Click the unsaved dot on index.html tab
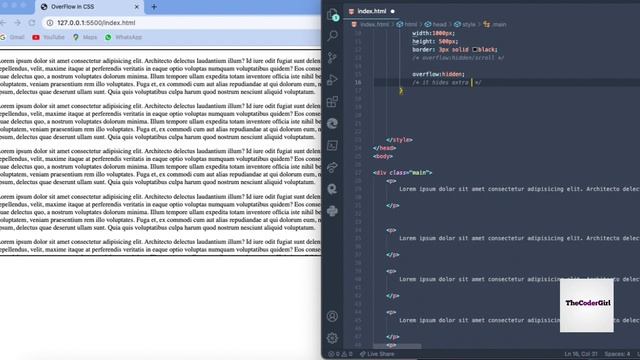This screenshot has height=360, width=640. click(x=393, y=11)
